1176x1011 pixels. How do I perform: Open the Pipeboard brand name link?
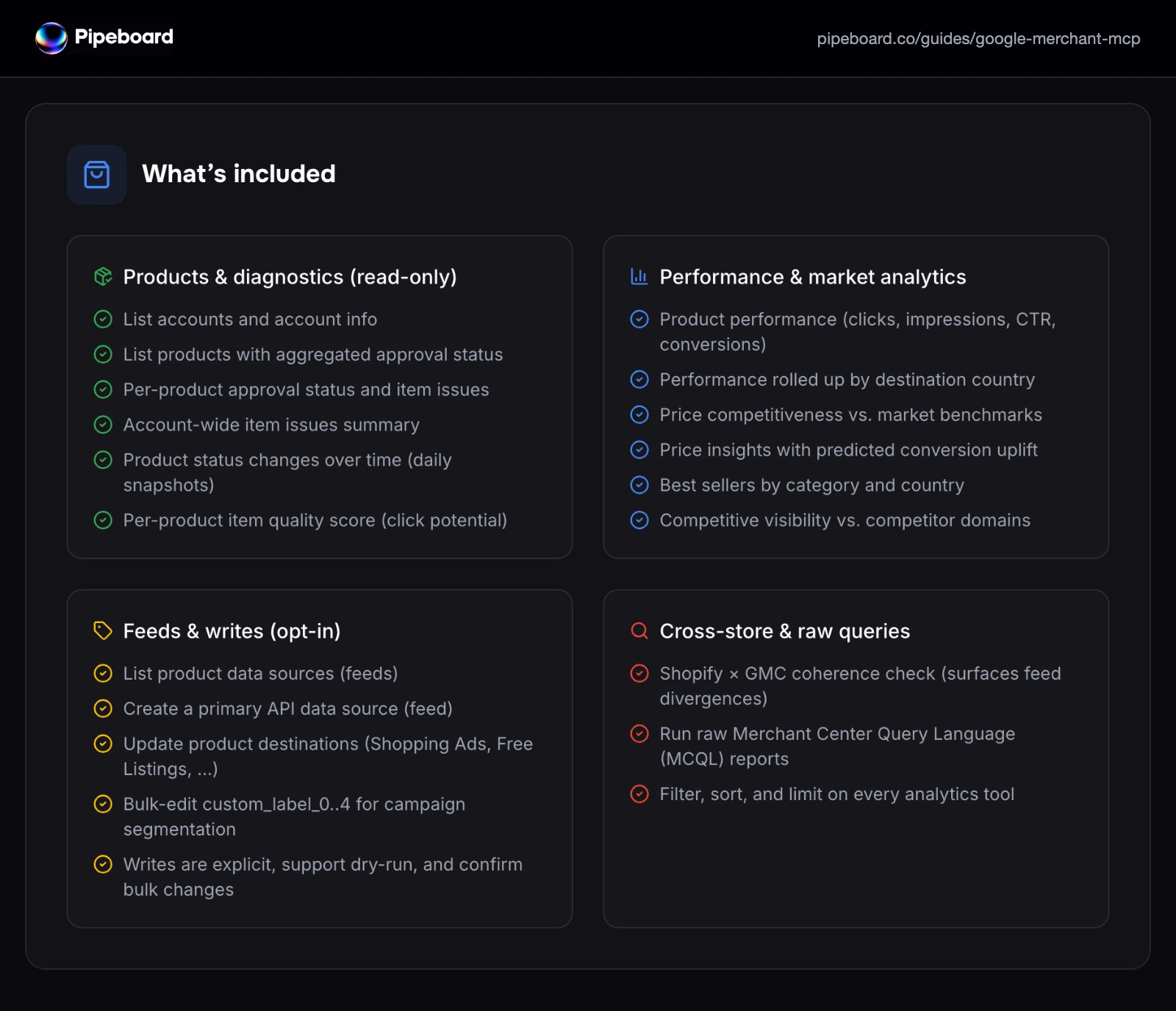(124, 37)
